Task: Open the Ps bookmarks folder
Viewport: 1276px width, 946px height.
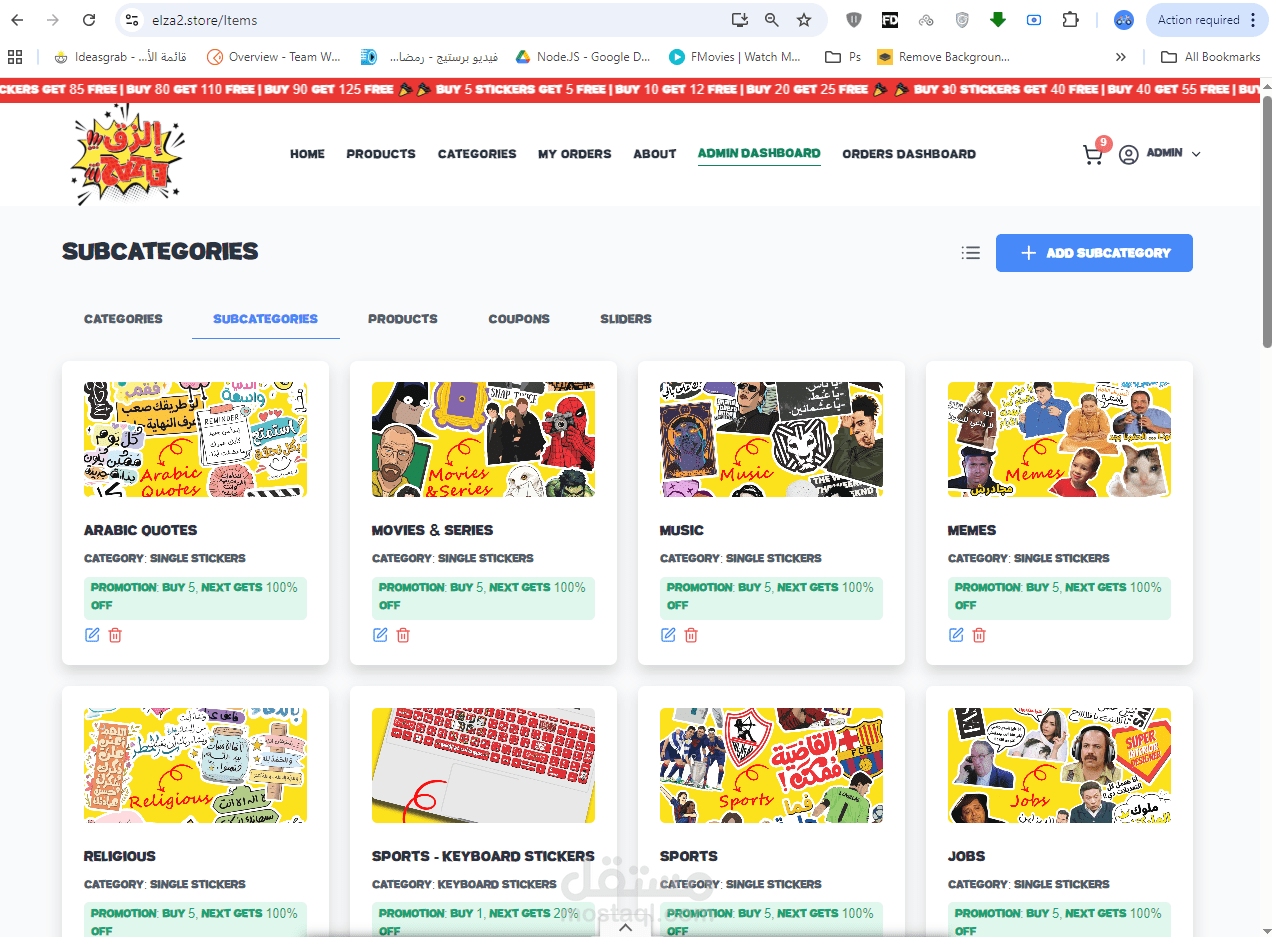Action: pyautogui.click(x=843, y=57)
